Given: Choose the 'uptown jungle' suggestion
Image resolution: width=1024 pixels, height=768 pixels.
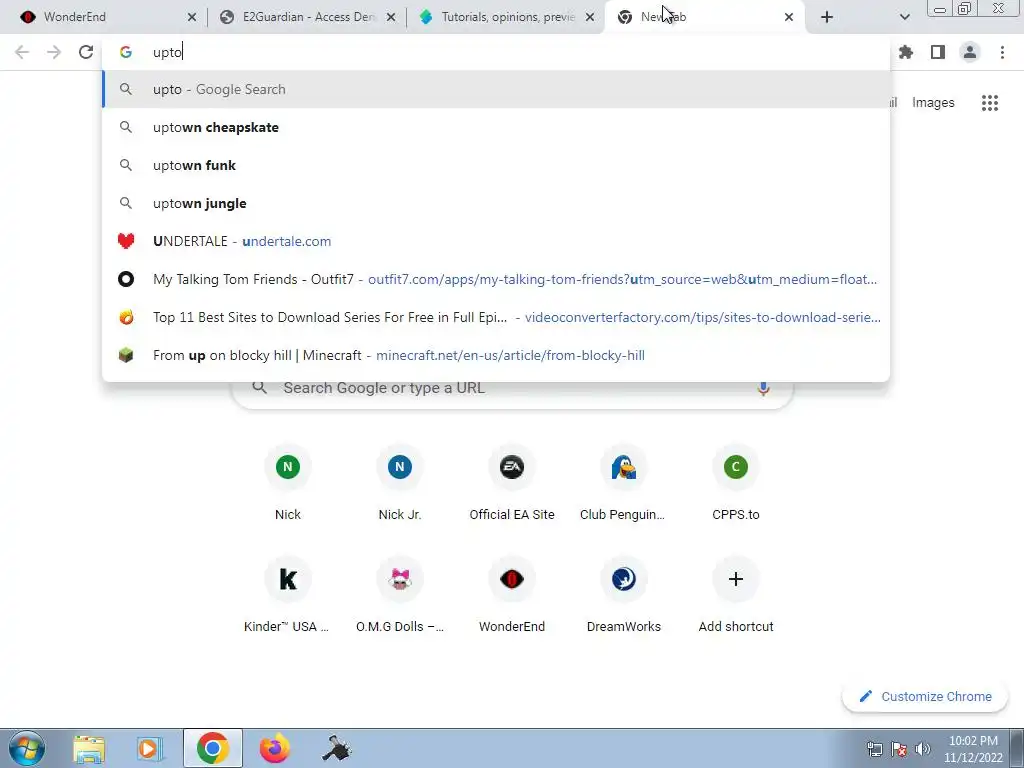Looking at the screenshot, I should point(496,203).
